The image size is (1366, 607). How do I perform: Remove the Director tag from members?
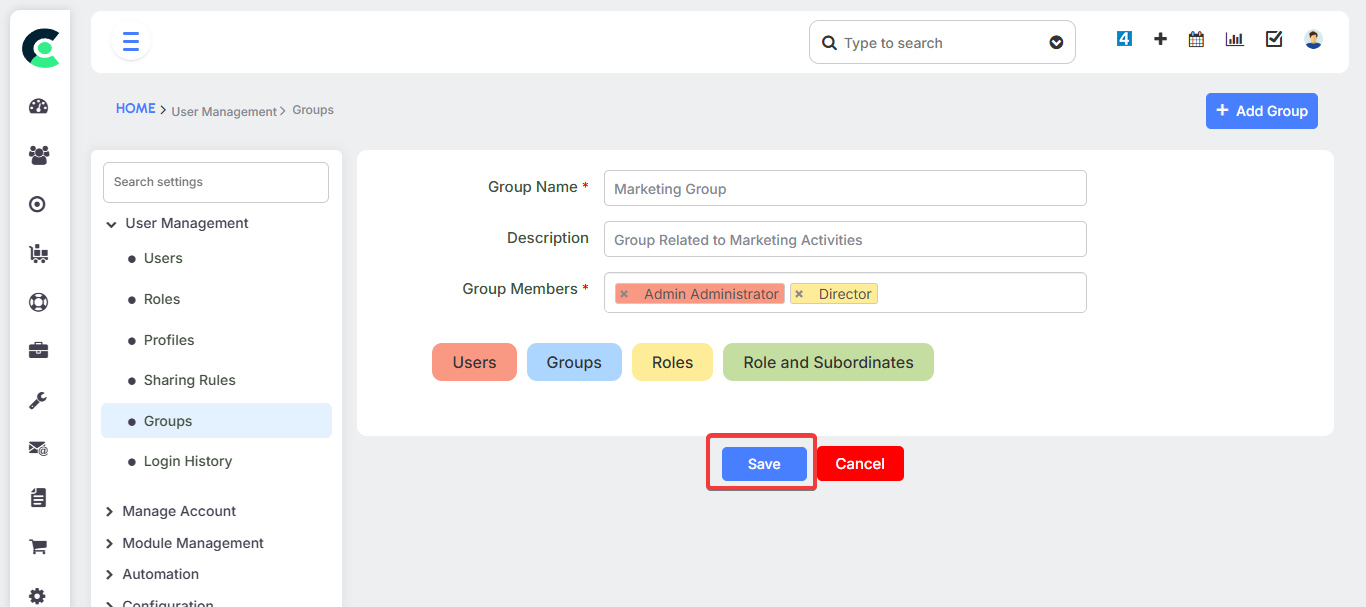(x=799, y=294)
